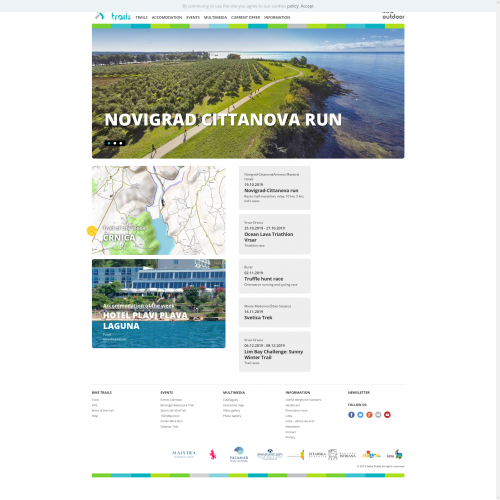Open the Twitter social icon
The height and width of the screenshot is (500, 500).
pos(360,415)
